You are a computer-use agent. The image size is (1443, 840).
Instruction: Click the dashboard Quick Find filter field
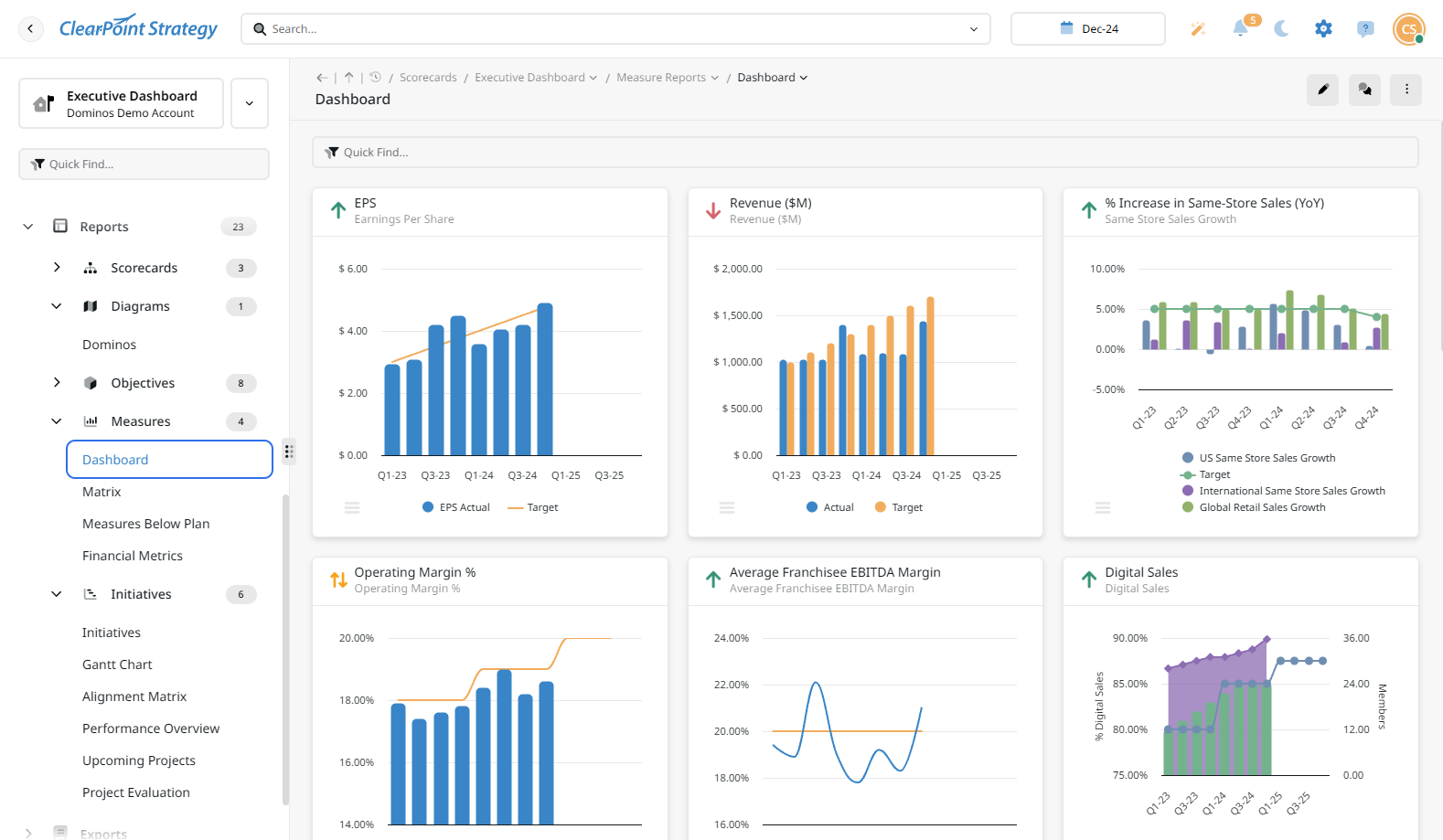(865, 153)
